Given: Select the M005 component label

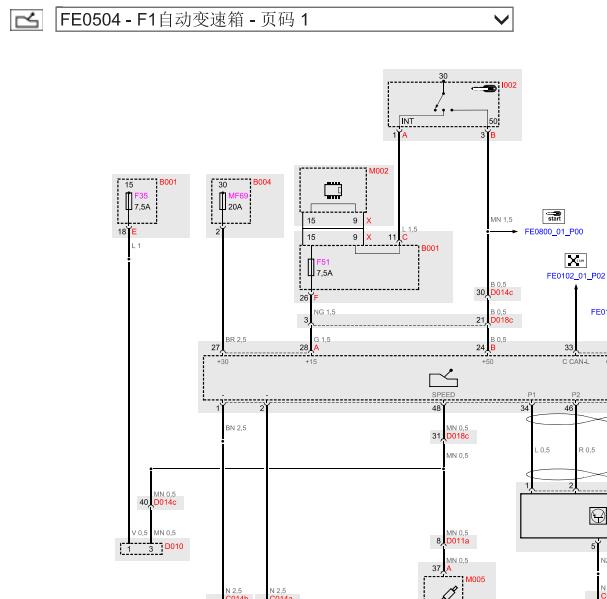Looking at the screenshot, I should (475, 579).
